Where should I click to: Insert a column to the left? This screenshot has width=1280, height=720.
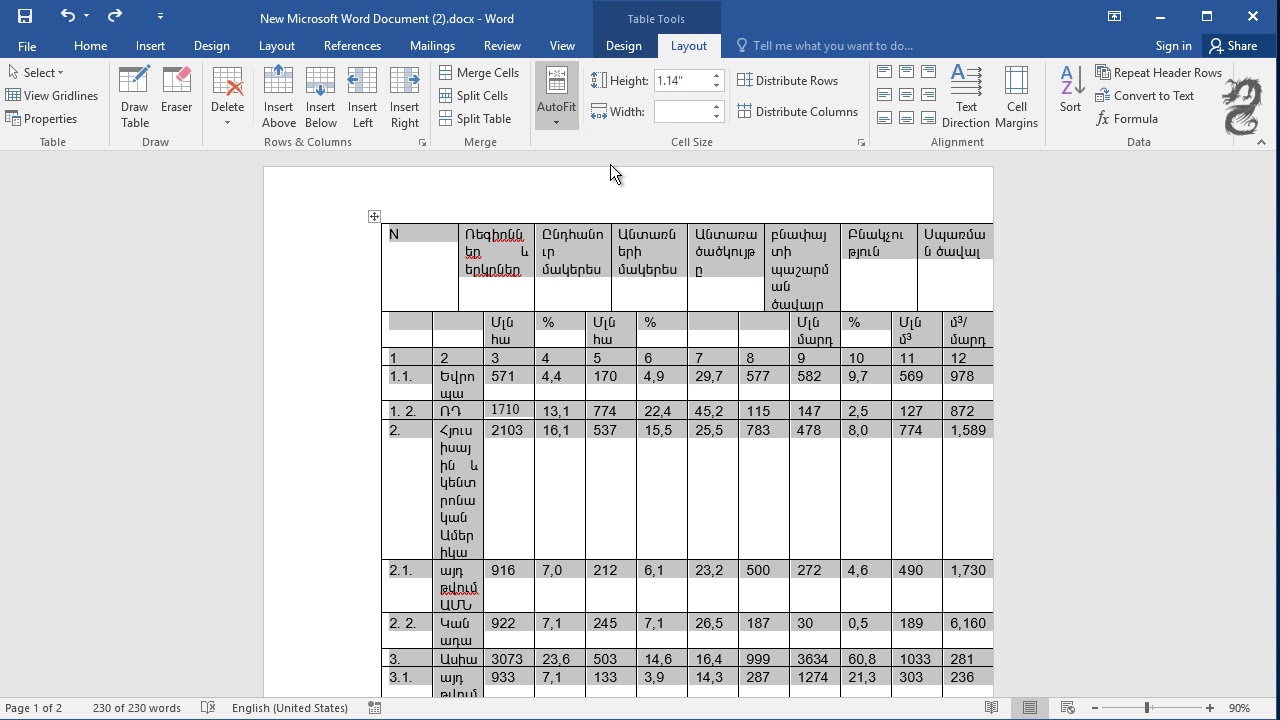point(362,97)
